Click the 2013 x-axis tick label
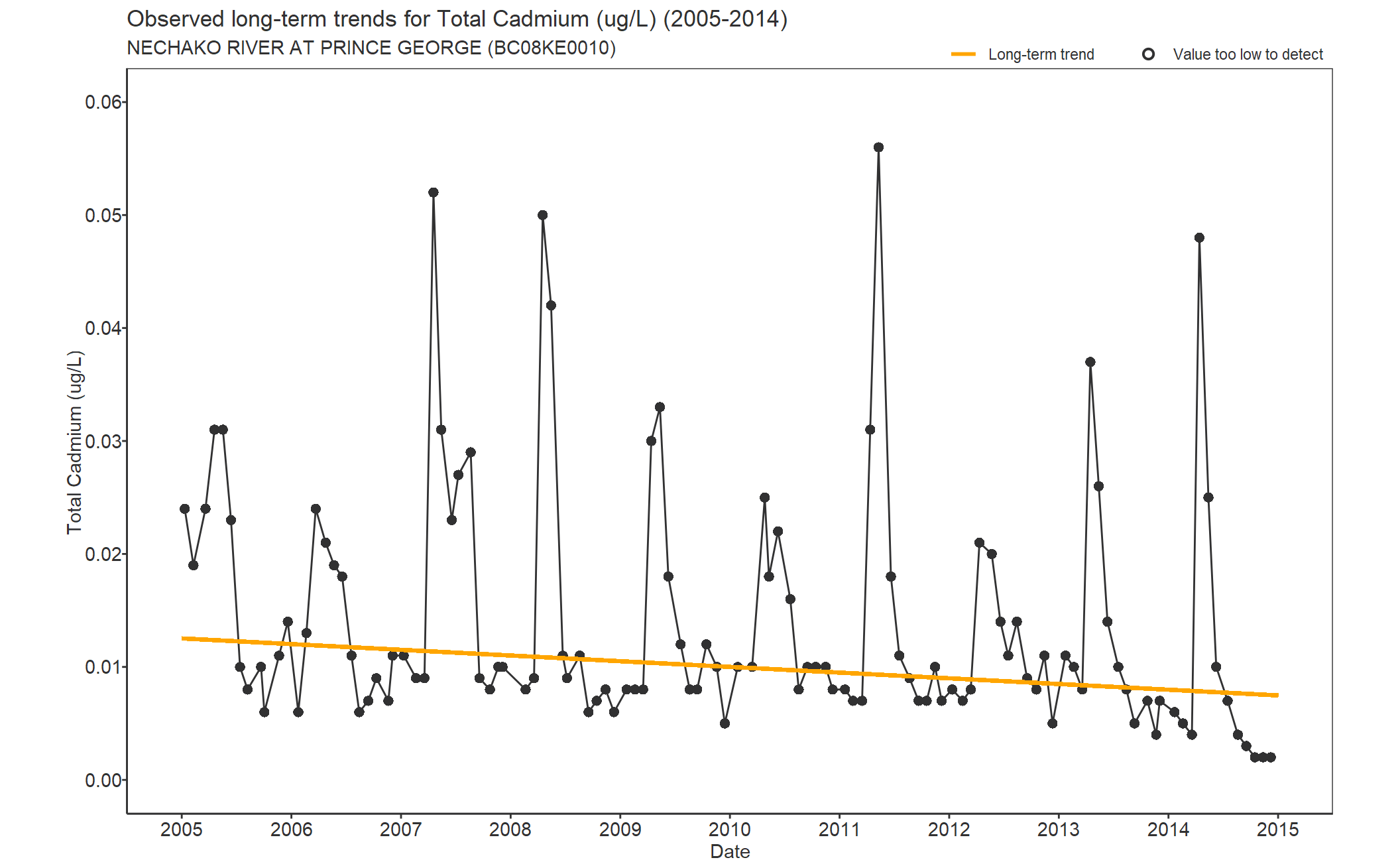Image resolution: width=1400 pixels, height=868 pixels. [1059, 830]
